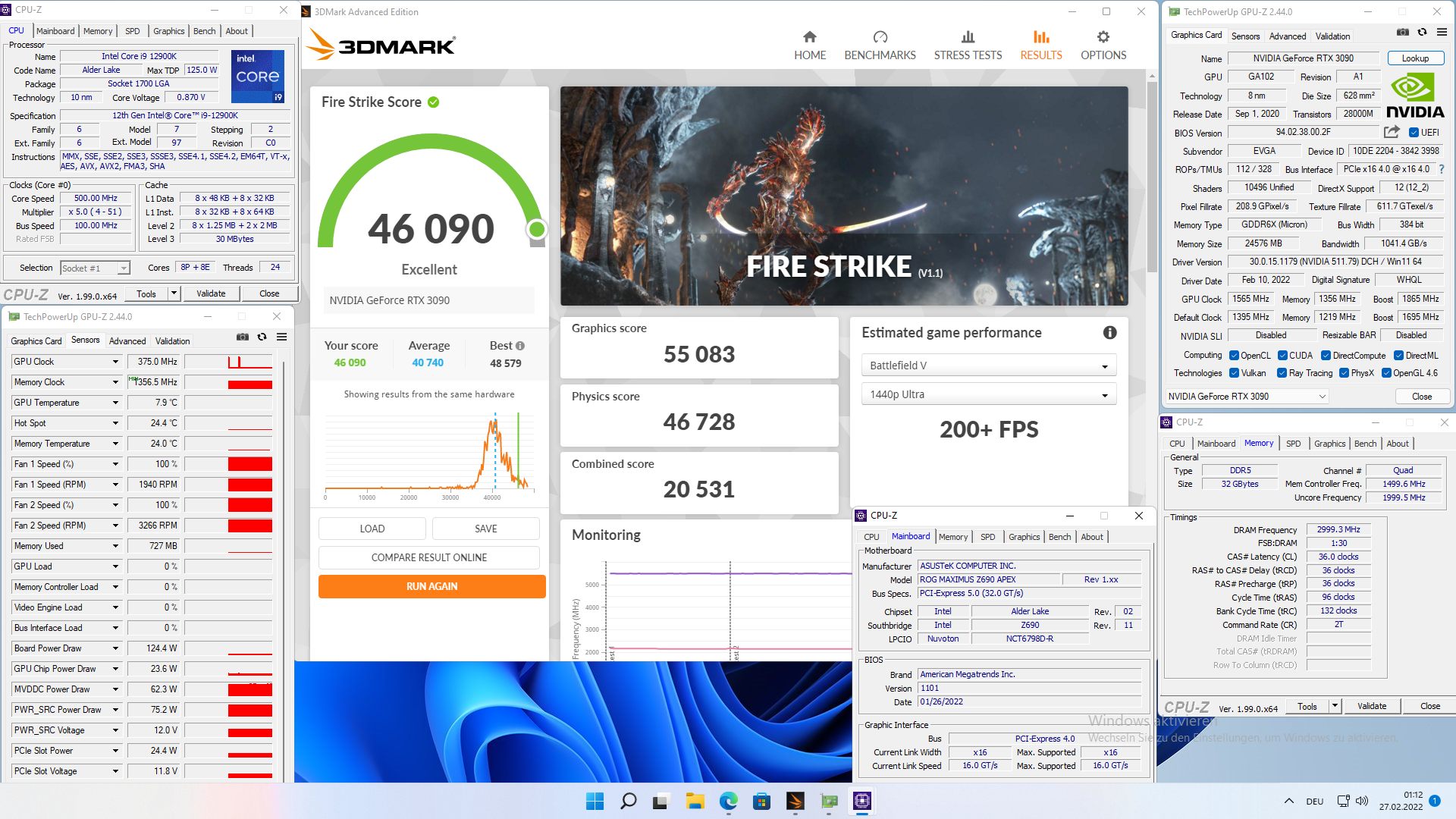This screenshot has height=819, width=1456.
Task: Click COMPARE RESULT ONLINE
Action: (x=428, y=557)
